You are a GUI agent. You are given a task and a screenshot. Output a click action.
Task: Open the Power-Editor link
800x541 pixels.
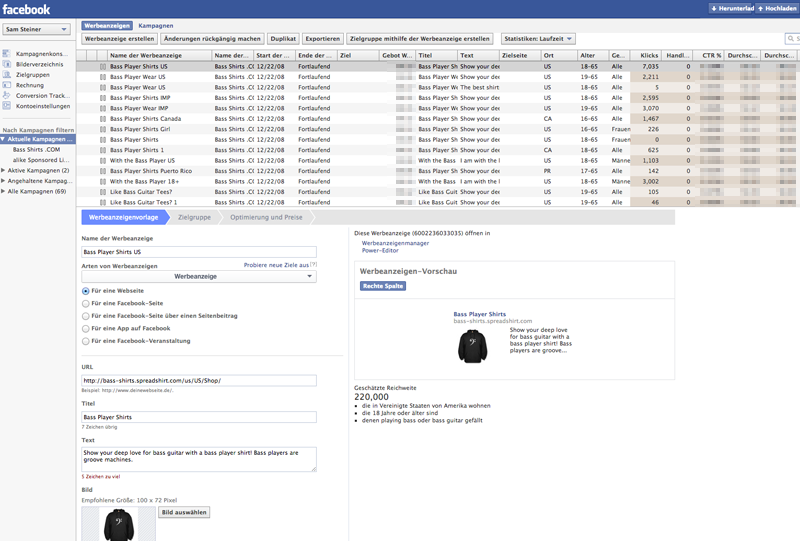point(380,251)
